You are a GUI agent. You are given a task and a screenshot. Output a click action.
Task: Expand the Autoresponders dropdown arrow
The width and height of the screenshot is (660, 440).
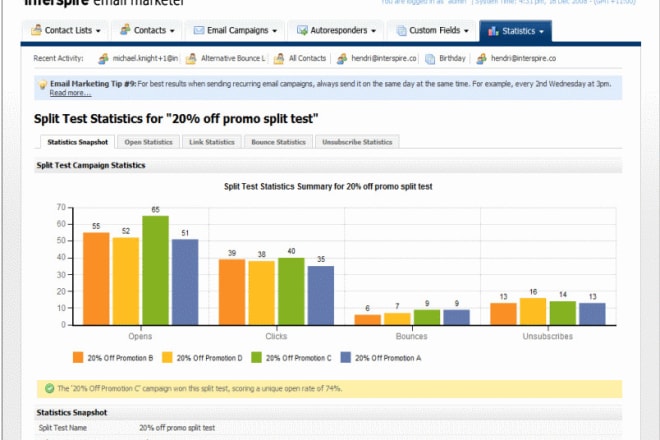pyautogui.click(x=373, y=31)
